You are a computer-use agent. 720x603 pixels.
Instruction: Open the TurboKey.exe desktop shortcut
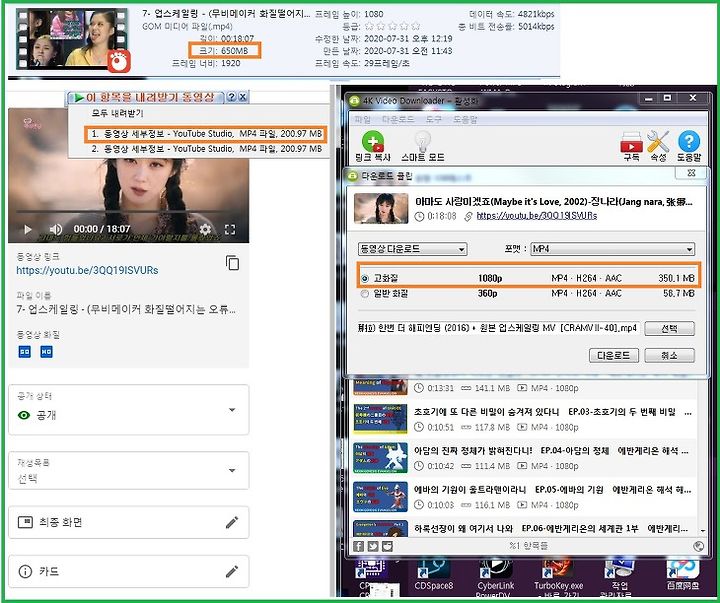coord(558,577)
